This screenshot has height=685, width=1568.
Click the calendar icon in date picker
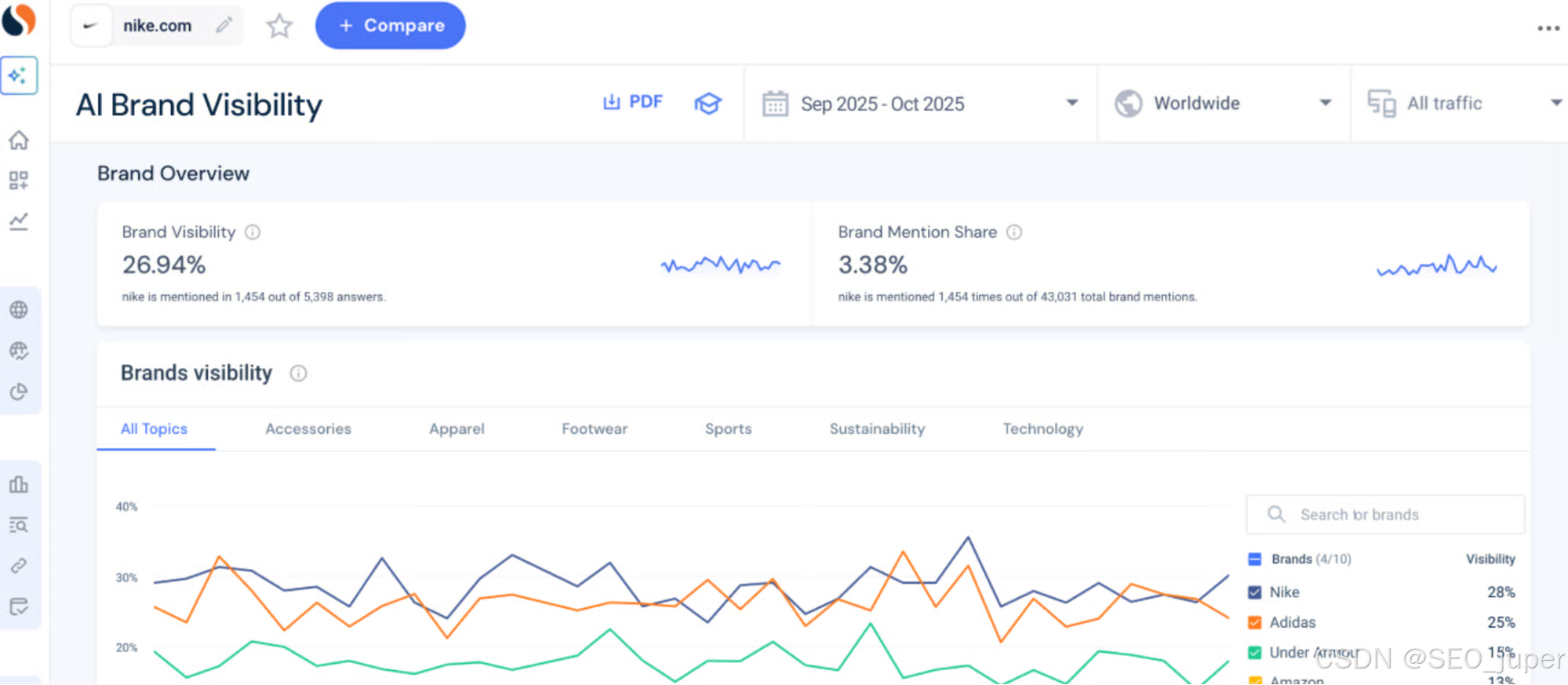tap(775, 104)
